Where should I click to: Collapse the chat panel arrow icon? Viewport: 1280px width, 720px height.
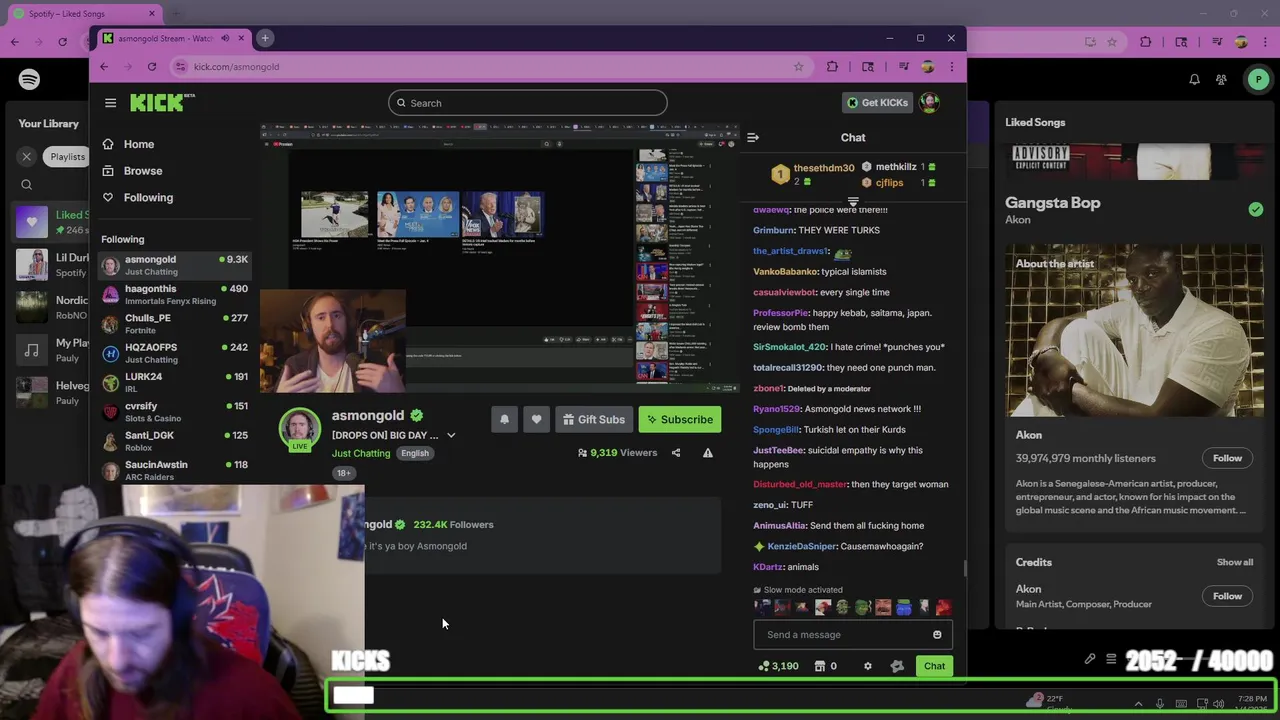click(753, 137)
